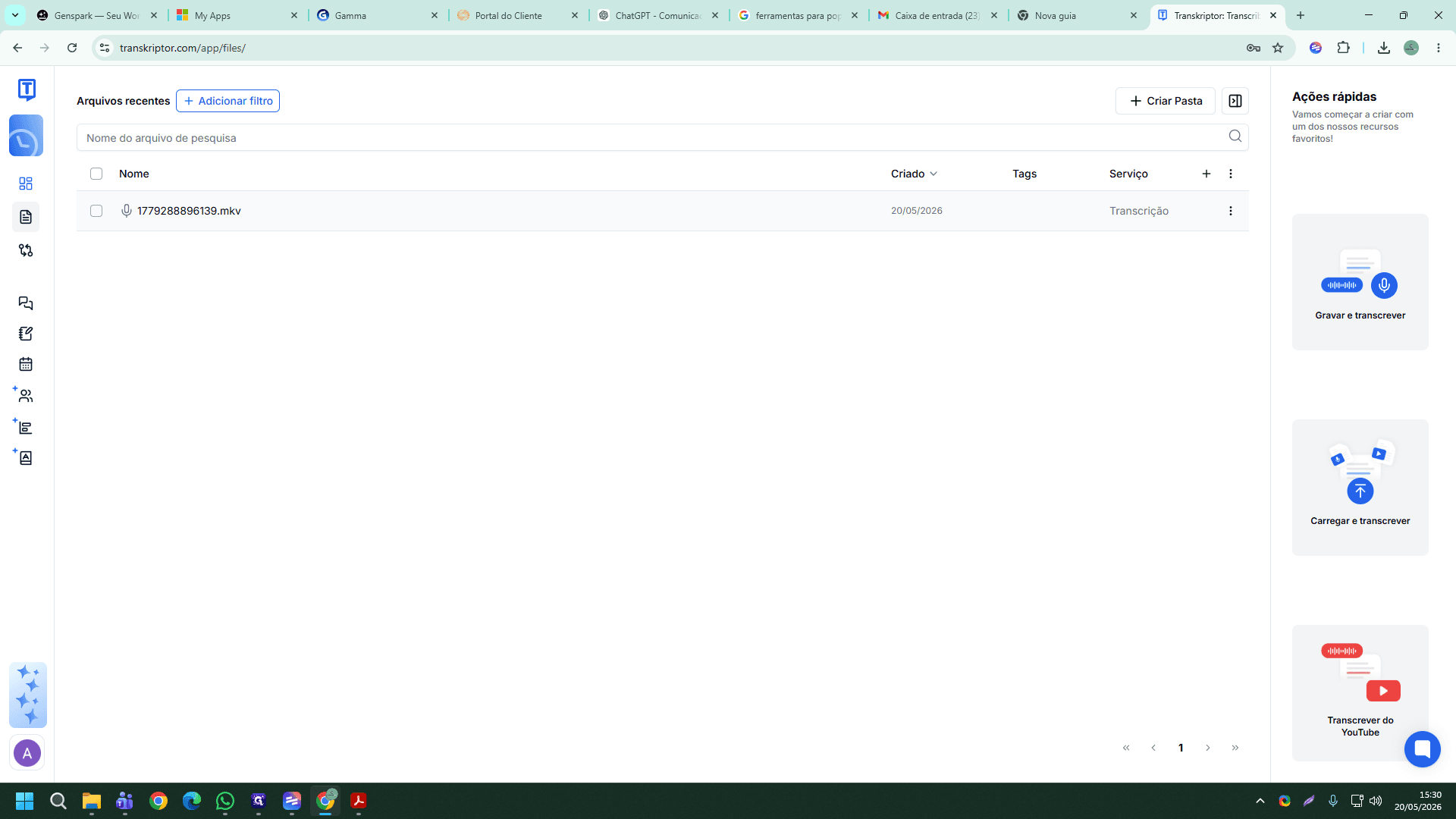The width and height of the screenshot is (1456, 819).
Task: Switch to the ChatGPT browser tab
Action: click(657, 15)
